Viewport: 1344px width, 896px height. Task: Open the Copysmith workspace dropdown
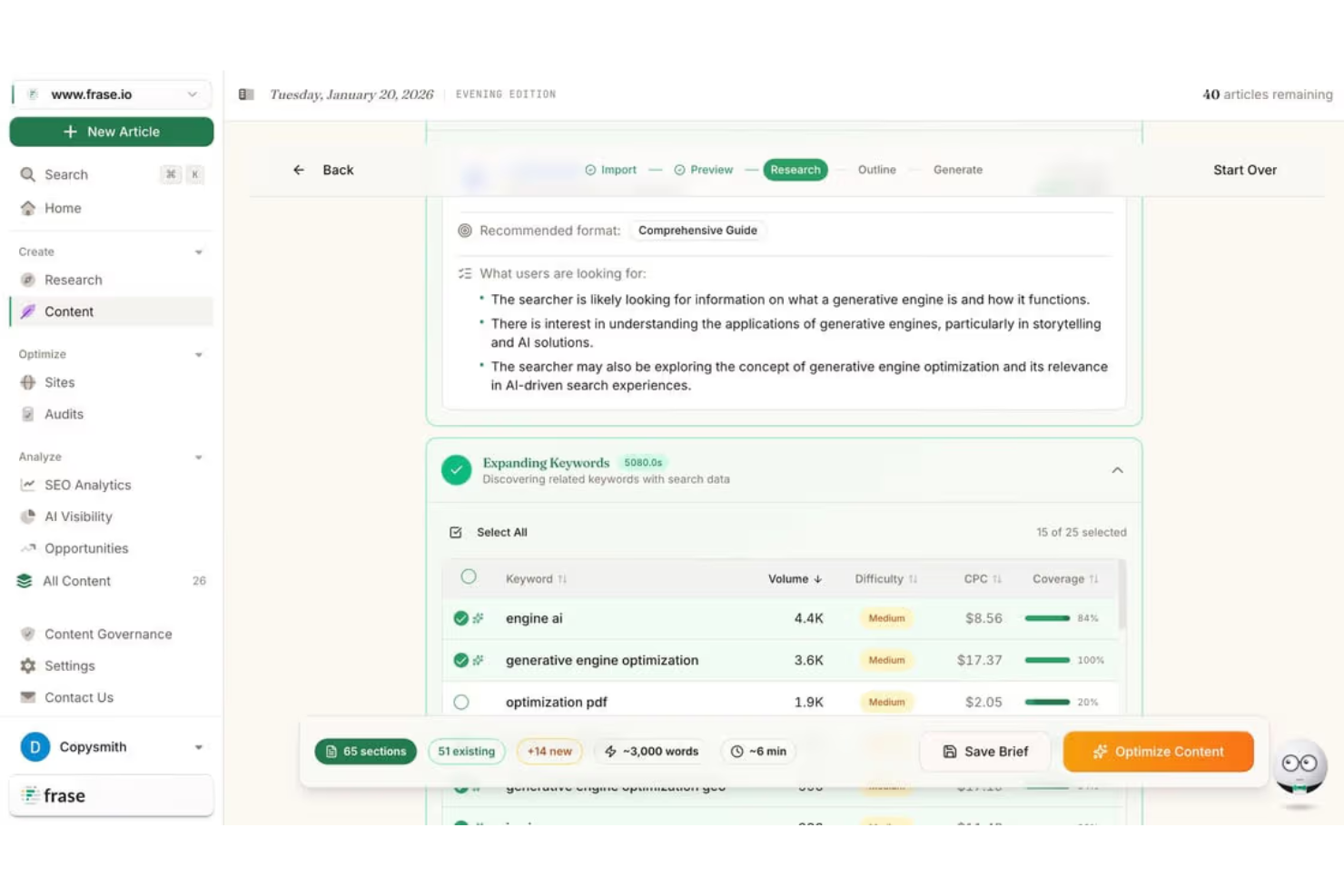pyautogui.click(x=200, y=747)
